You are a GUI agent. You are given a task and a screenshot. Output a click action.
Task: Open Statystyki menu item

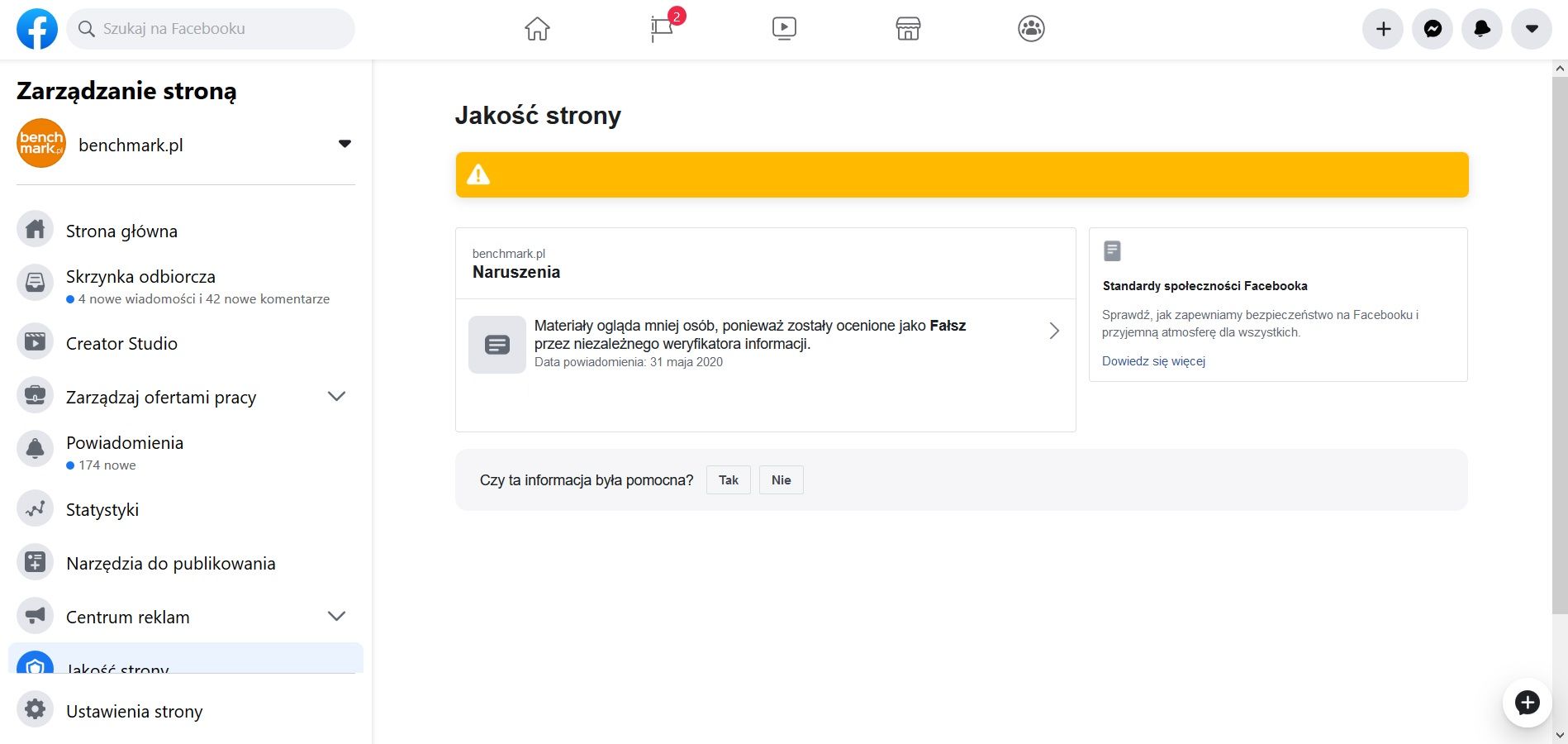(x=186, y=509)
